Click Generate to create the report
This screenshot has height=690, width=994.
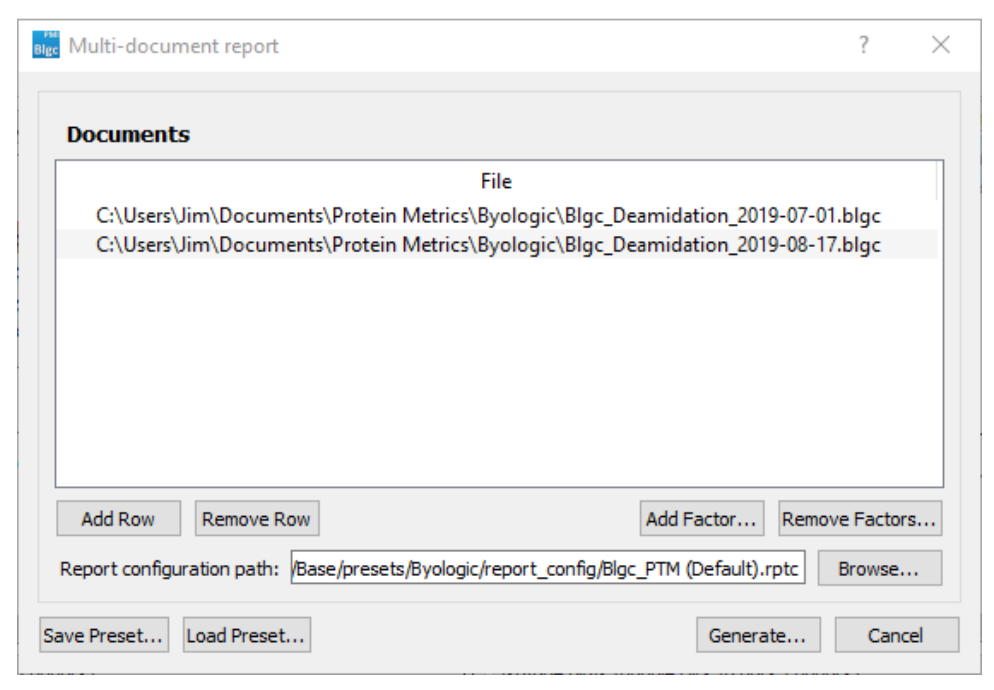tap(758, 635)
